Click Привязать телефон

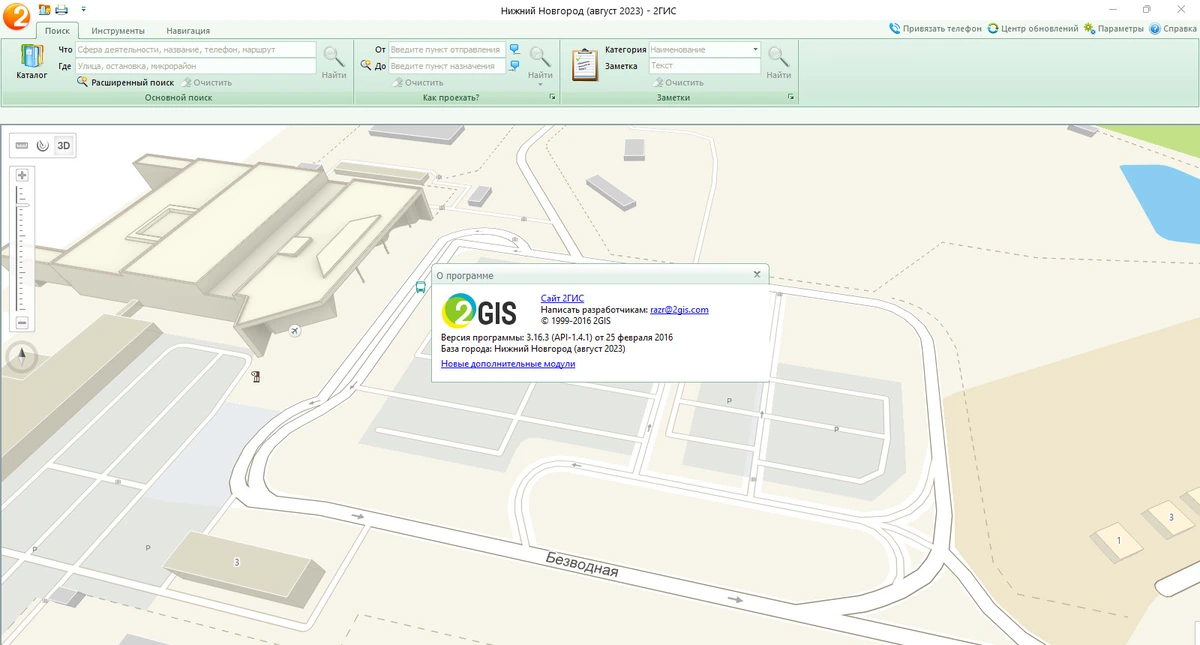pyautogui.click(x=935, y=29)
